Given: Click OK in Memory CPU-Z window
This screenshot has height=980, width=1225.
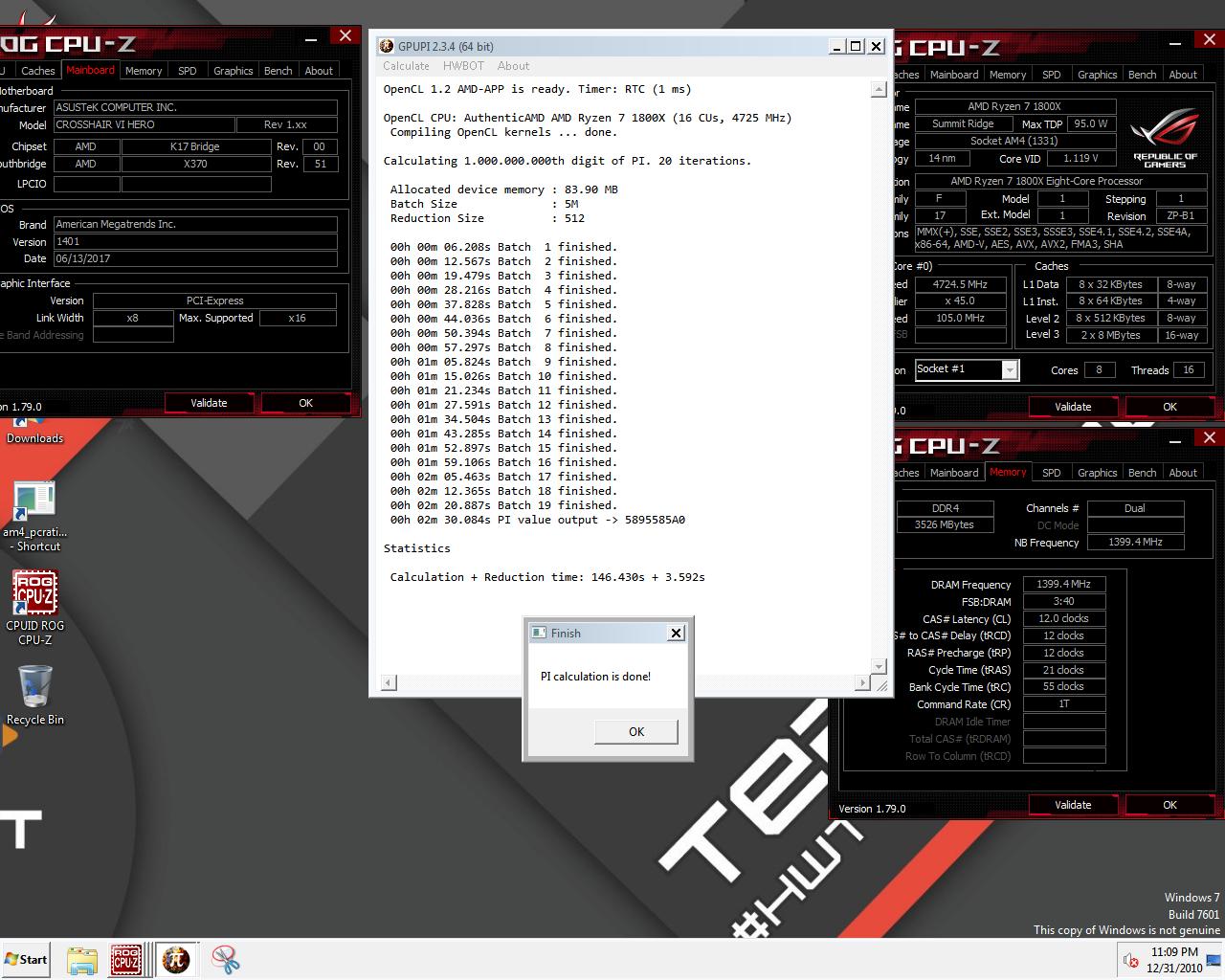Looking at the screenshot, I should click(x=1169, y=805).
